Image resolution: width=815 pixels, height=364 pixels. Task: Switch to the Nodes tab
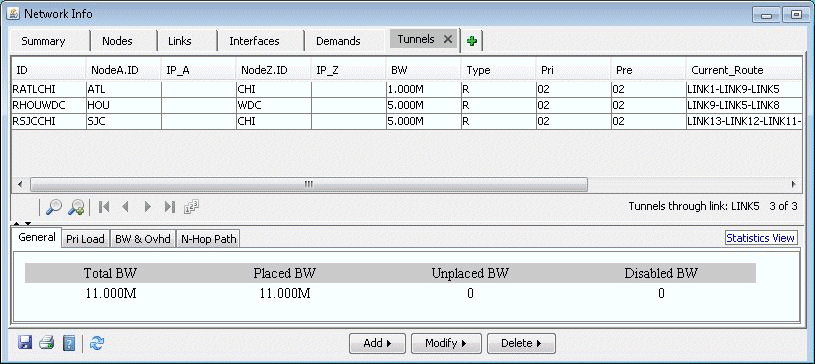coord(117,41)
